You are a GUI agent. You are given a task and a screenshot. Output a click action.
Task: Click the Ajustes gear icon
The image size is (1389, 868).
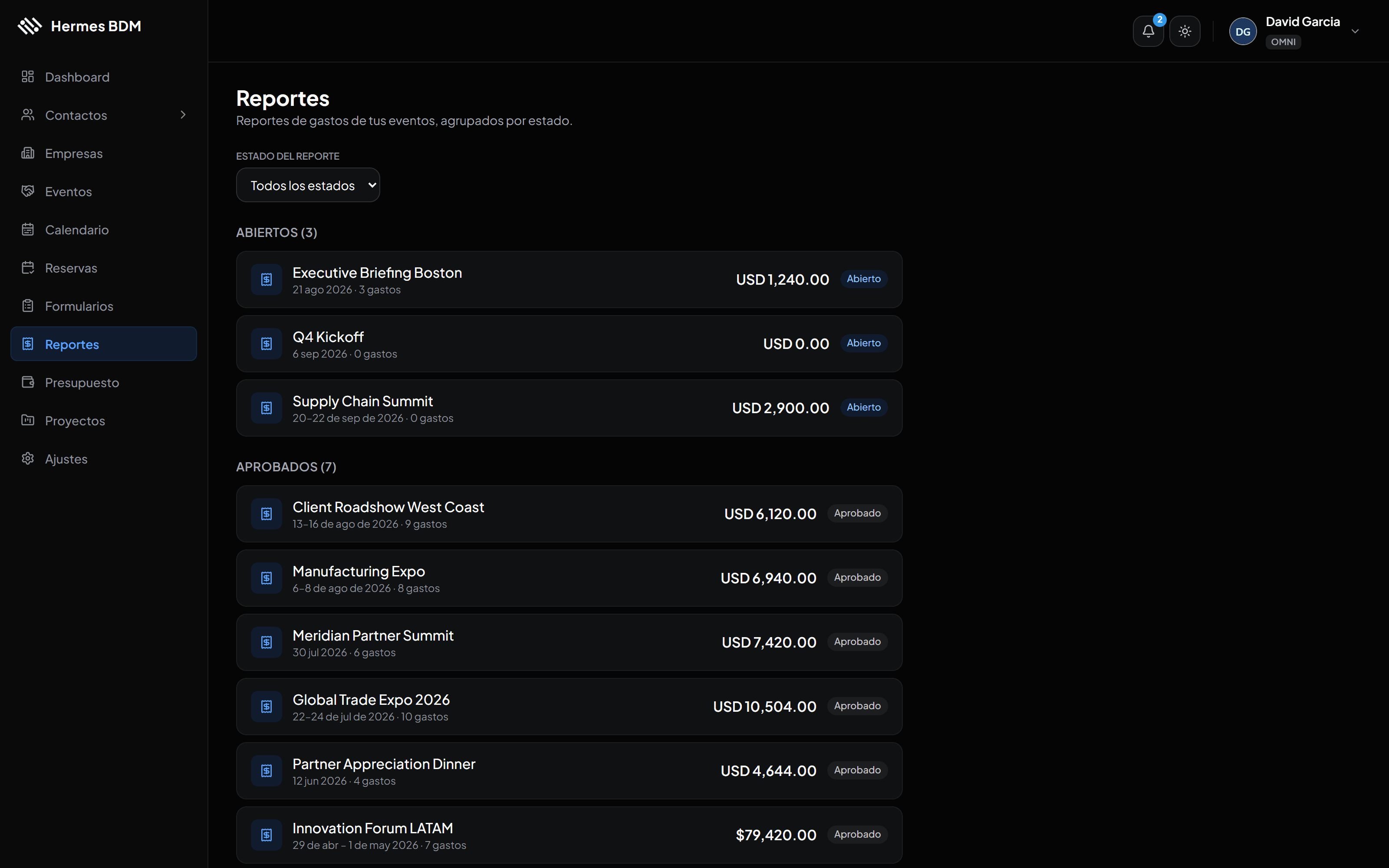(27, 459)
